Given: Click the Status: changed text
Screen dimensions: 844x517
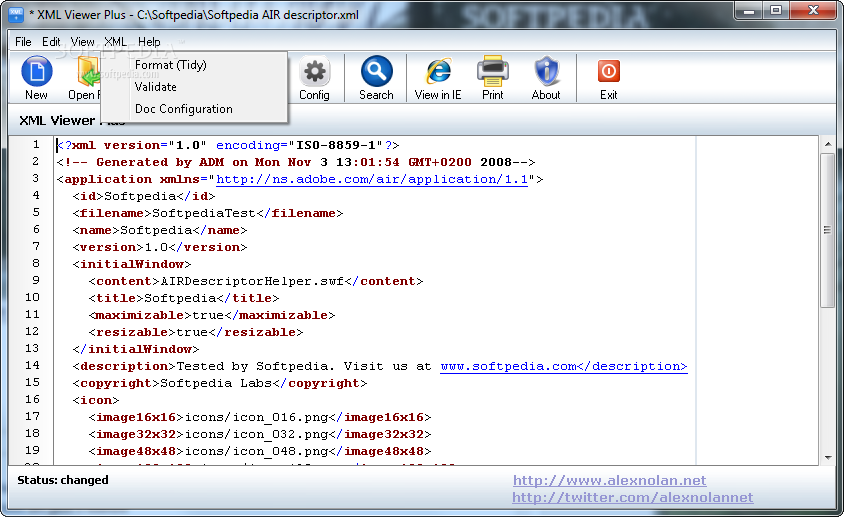Looking at the screenshot, I should [63, 480].
